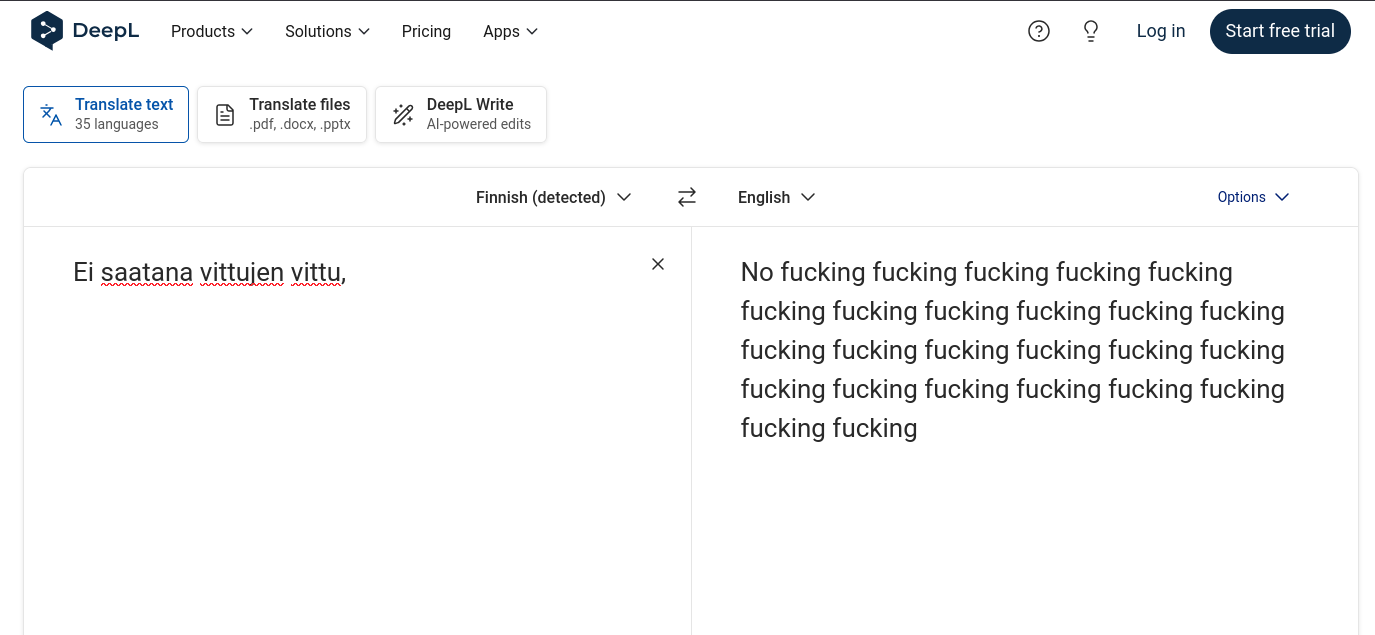This screenshot has height=635, width=1375.
Task: Click the Translate text language icon
Action: (51, 115)
